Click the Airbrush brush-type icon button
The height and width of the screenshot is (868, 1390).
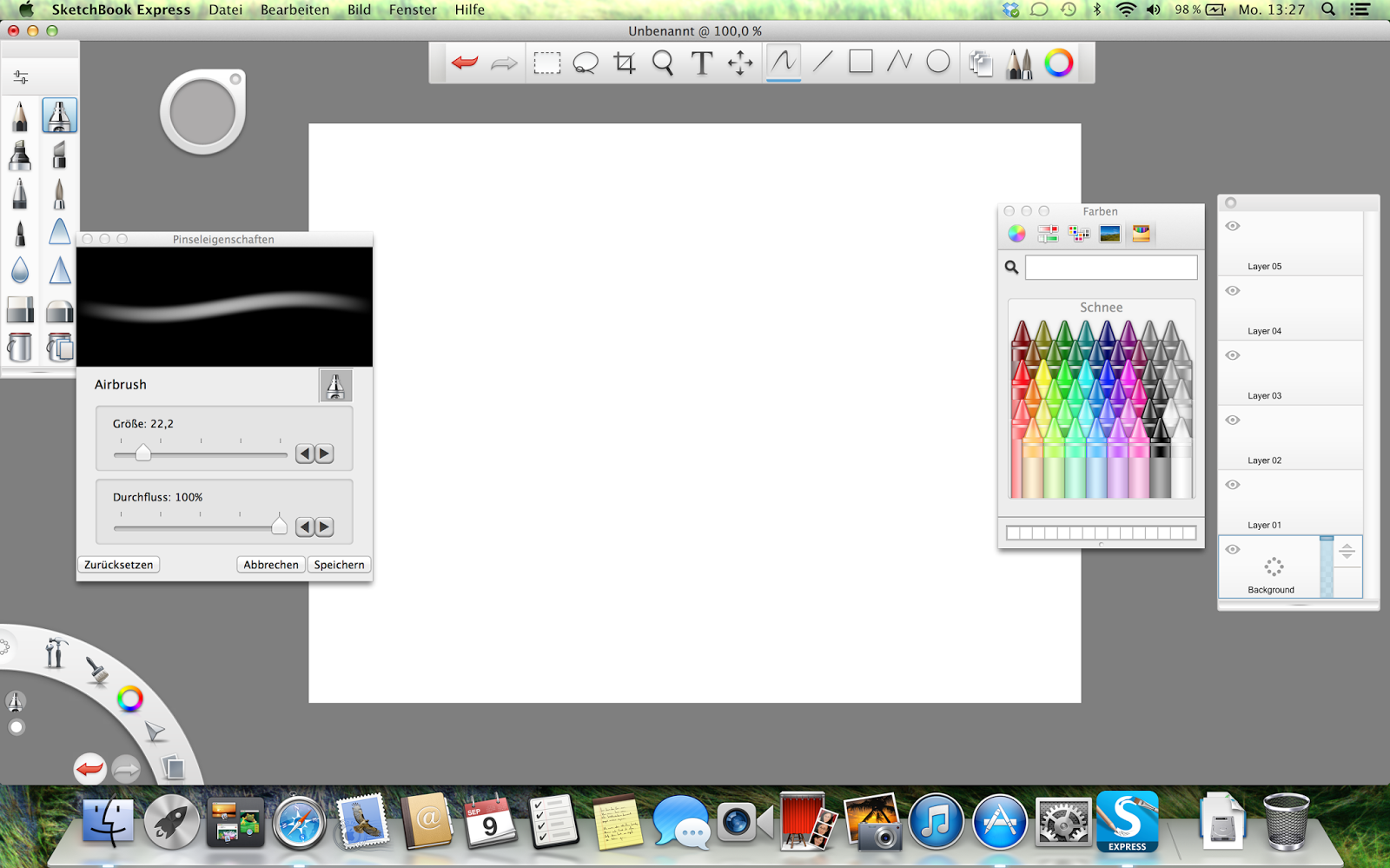click(335, 385)
